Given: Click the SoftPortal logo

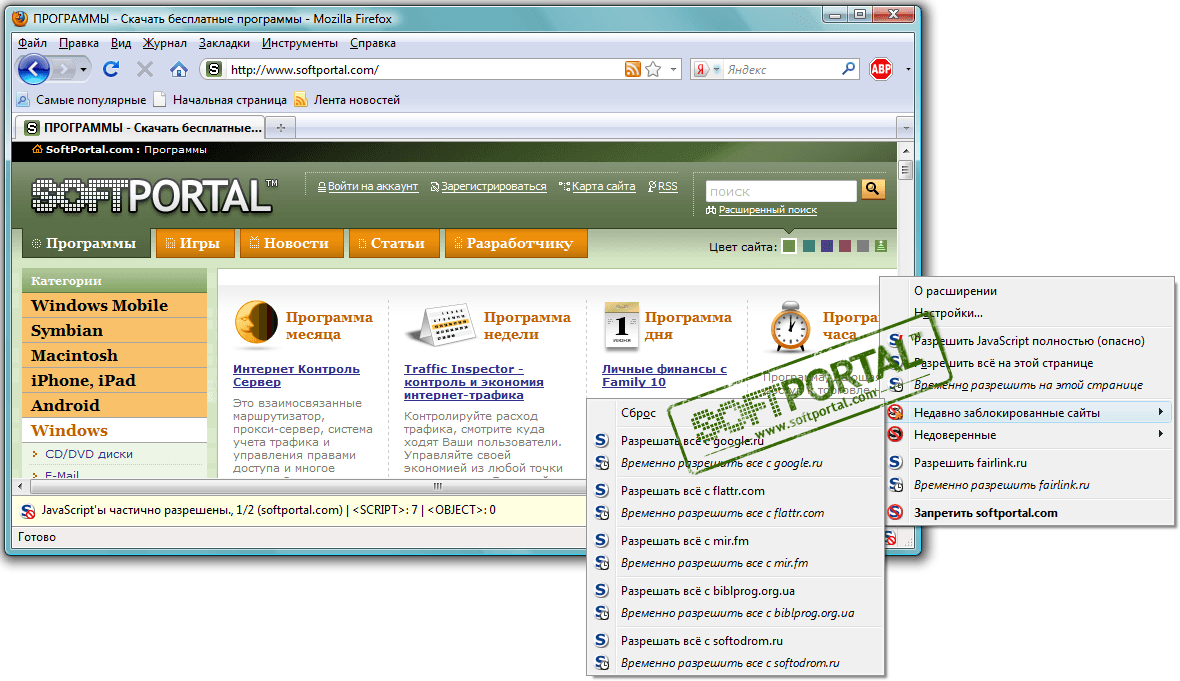Looking at the screenshot, I should point(154,196).
